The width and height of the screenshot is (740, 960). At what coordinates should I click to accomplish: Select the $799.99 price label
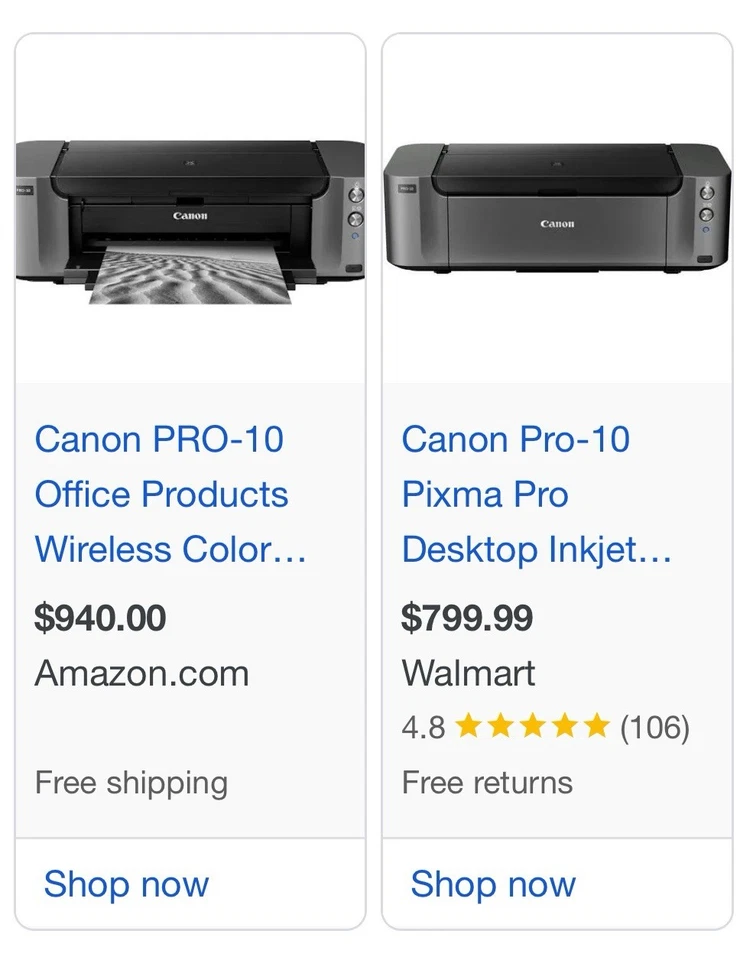[x=466, y=618]
